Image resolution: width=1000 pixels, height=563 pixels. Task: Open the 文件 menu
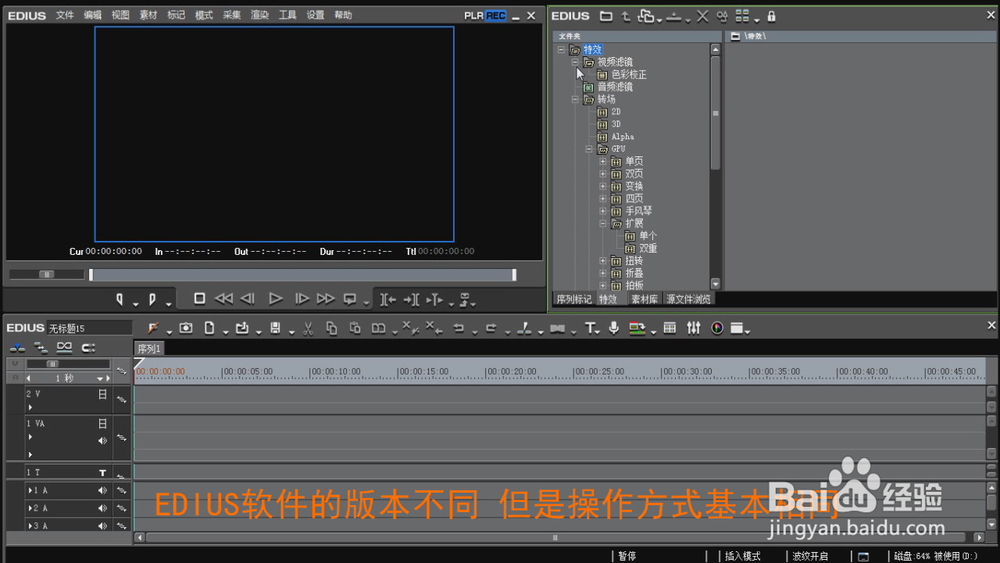(64, 15)
